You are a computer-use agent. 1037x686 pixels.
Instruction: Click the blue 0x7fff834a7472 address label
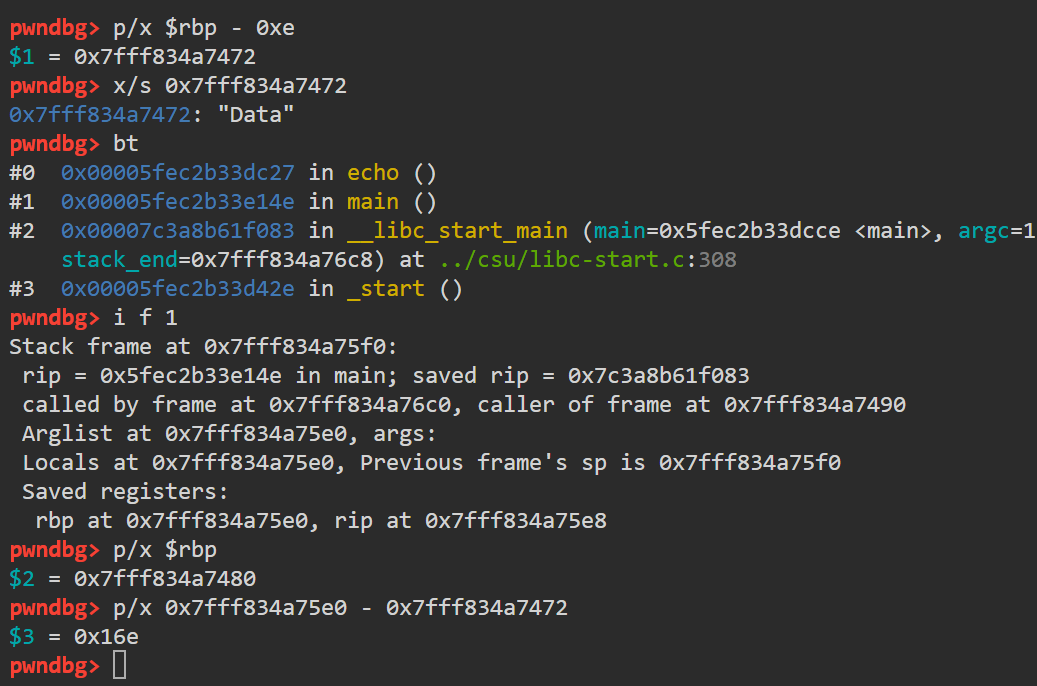100,114
